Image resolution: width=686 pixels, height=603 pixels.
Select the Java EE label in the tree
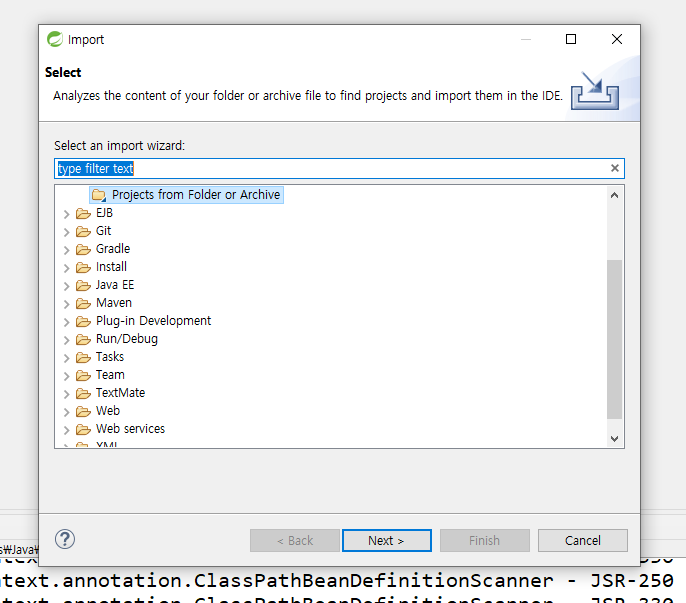[x=115, y=285]
